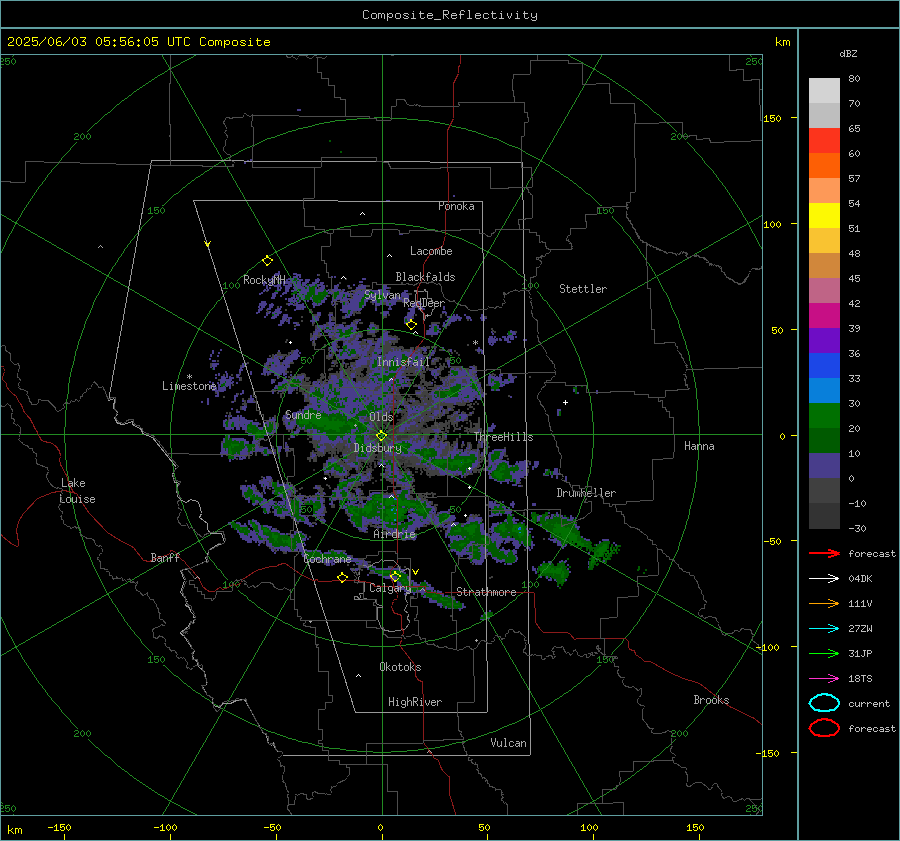Screen dimensions: 900x841
Task: Click the Olds town label
Action: click(x=381, y=417)
